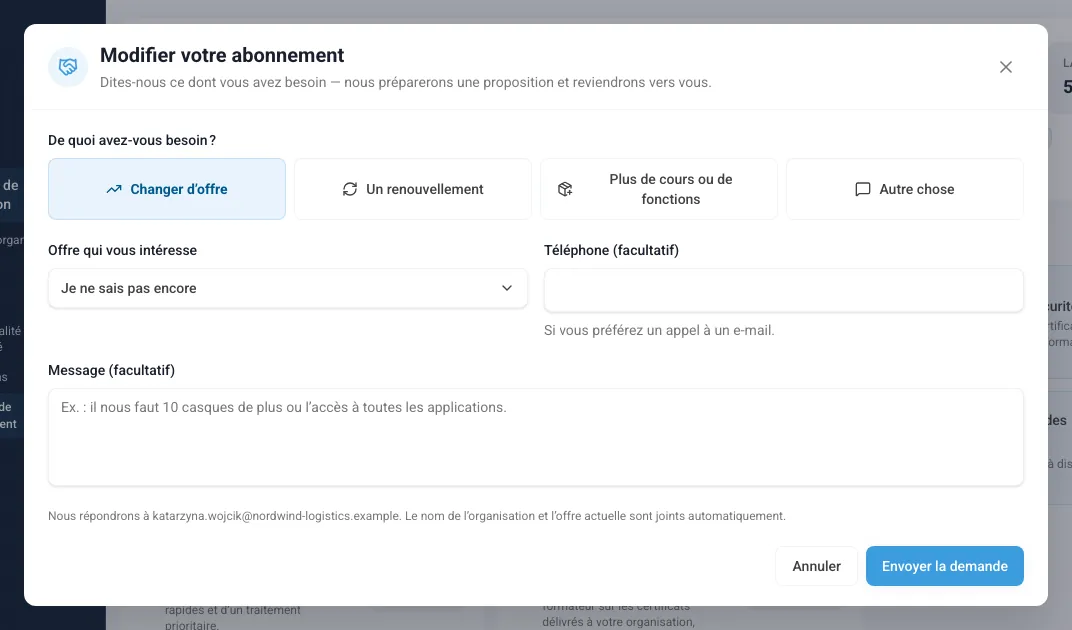Select the Changer d'offre option
The width and height of the screenshot is (1072, 630).
167,189
